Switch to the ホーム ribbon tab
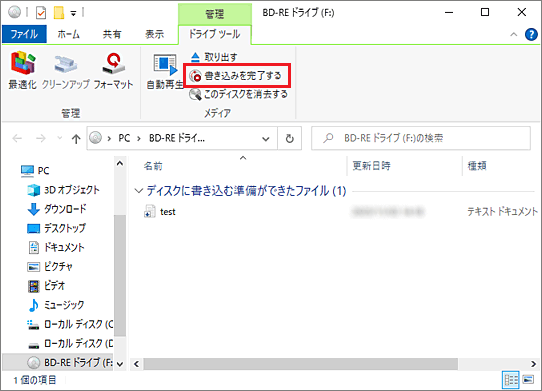Image resolution: width=542 pixels, height=391 pixels. coord(68,34)
